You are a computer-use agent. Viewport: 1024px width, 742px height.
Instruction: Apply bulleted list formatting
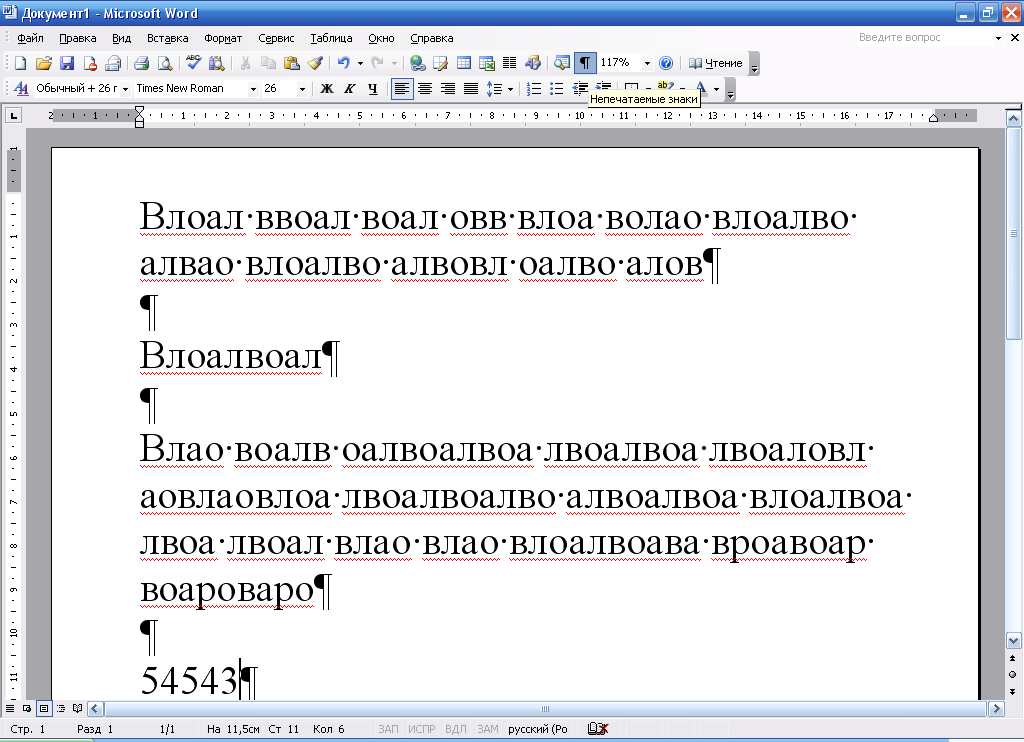coord(556,88)
